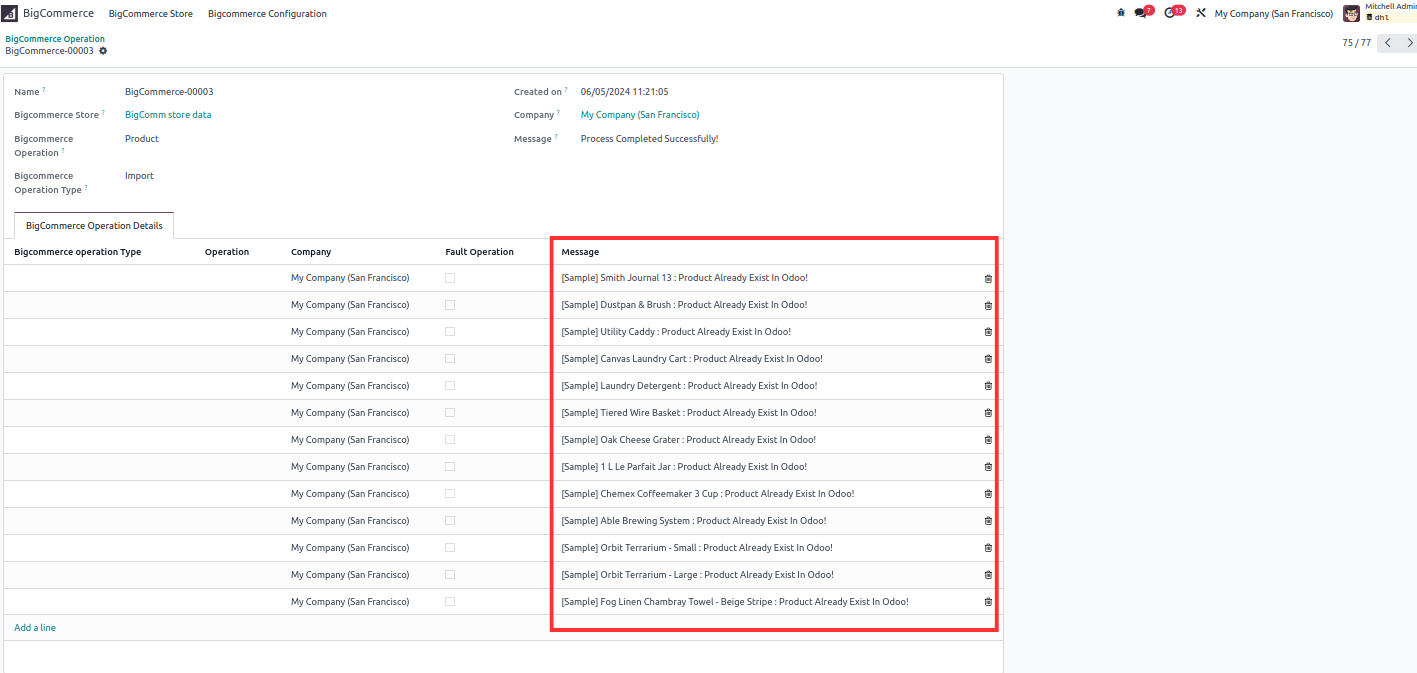Image resolution: width=1417 pixels, height=673 pixels.
Task: Delete the 1 L Le Parfait Jar line
Action: tap(988, 467)
